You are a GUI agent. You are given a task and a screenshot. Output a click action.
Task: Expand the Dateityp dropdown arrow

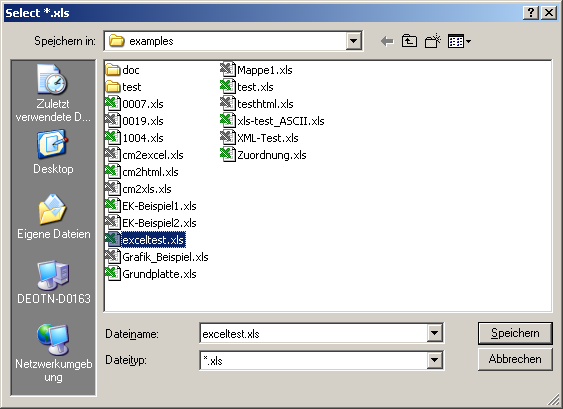tap(434, 360)
